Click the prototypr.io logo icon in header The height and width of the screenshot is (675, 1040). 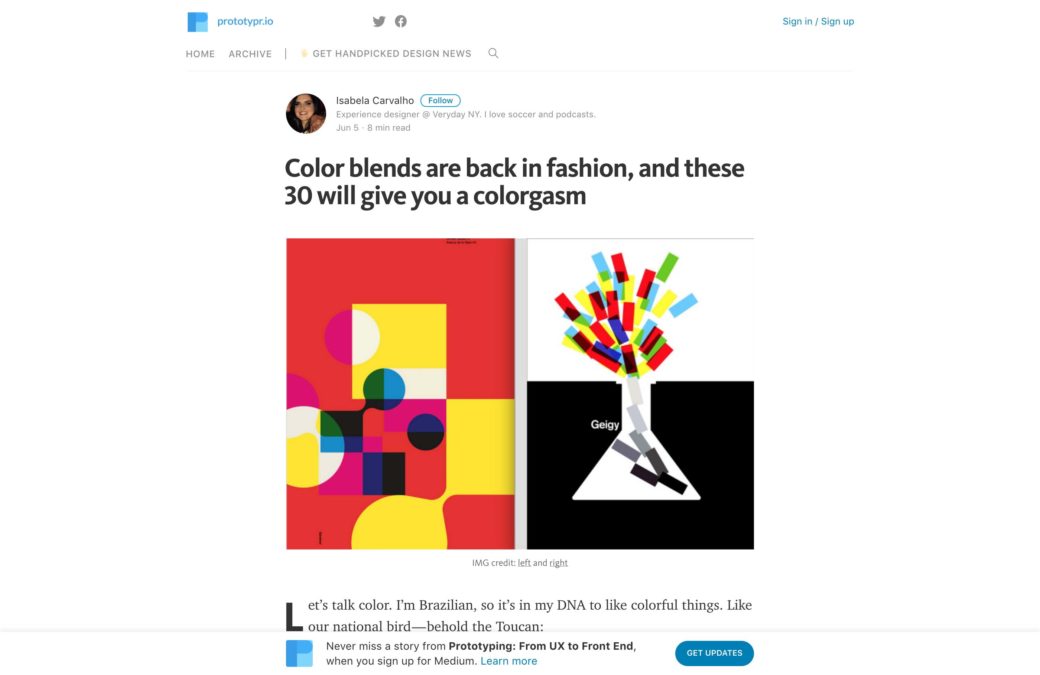197,22
